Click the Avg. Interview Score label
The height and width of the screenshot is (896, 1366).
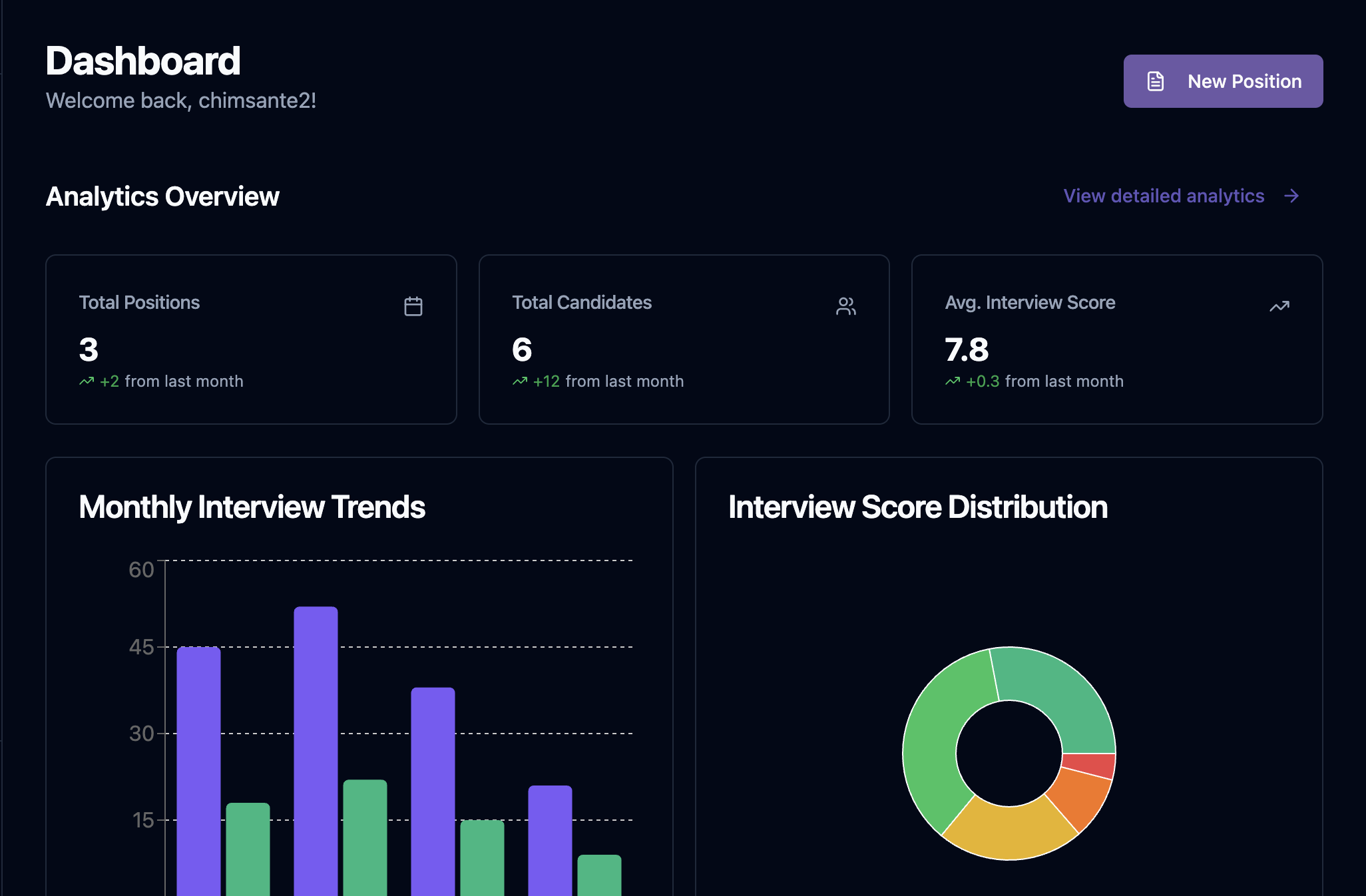(x=1030, y=302)
